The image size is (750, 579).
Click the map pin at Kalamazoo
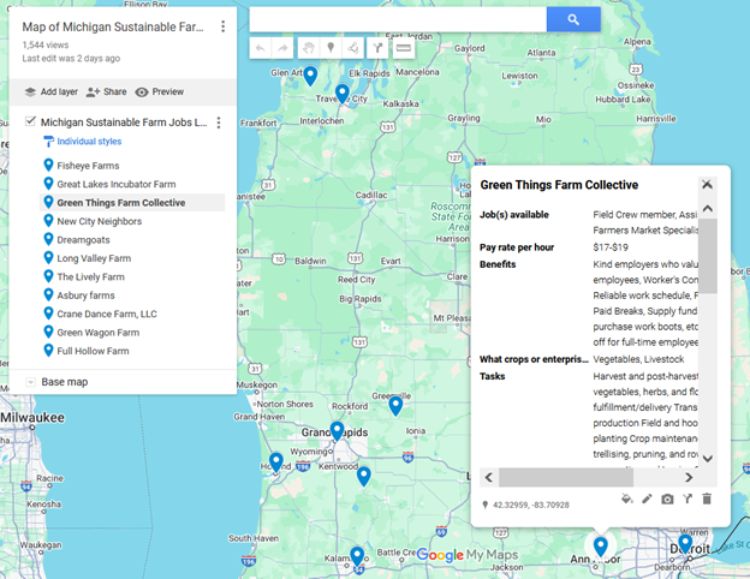(357, 557)
